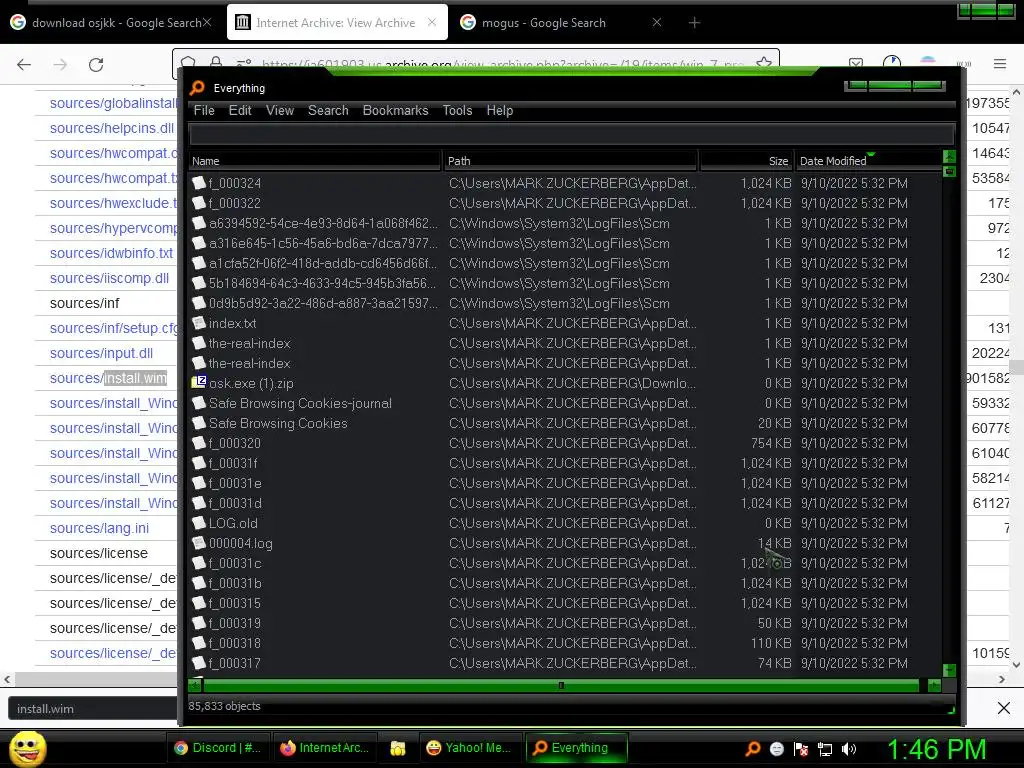Sort results by Date Modified column header
The image size is (1024, 768).
868,161
